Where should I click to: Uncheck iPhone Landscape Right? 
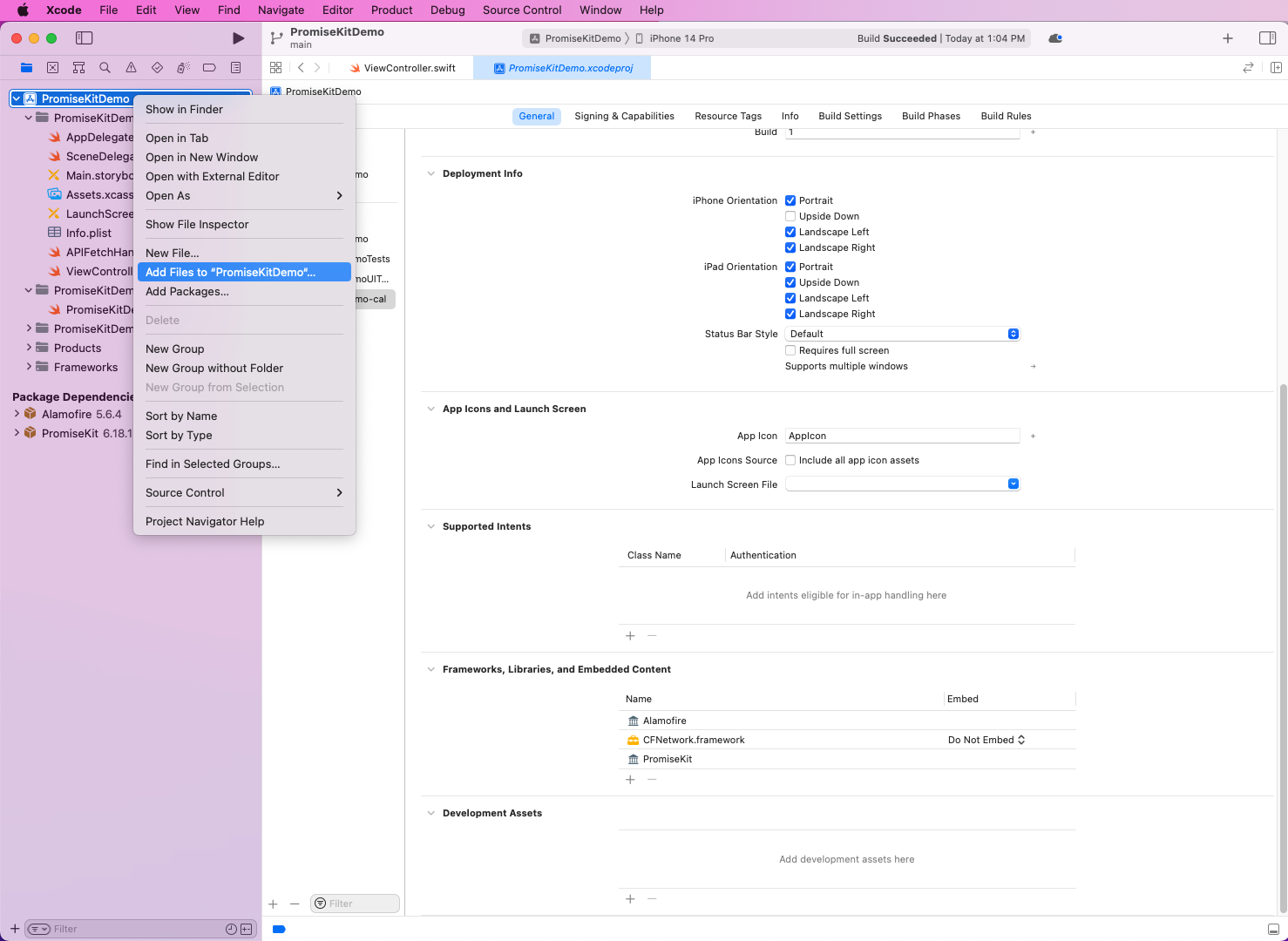coord(790,247)
